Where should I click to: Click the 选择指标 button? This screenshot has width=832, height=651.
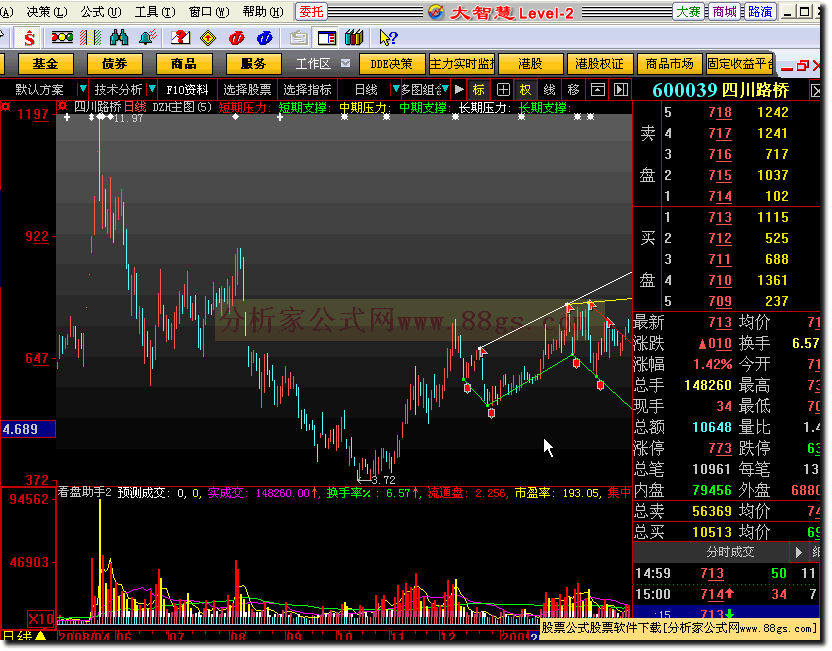coord(307,90)
